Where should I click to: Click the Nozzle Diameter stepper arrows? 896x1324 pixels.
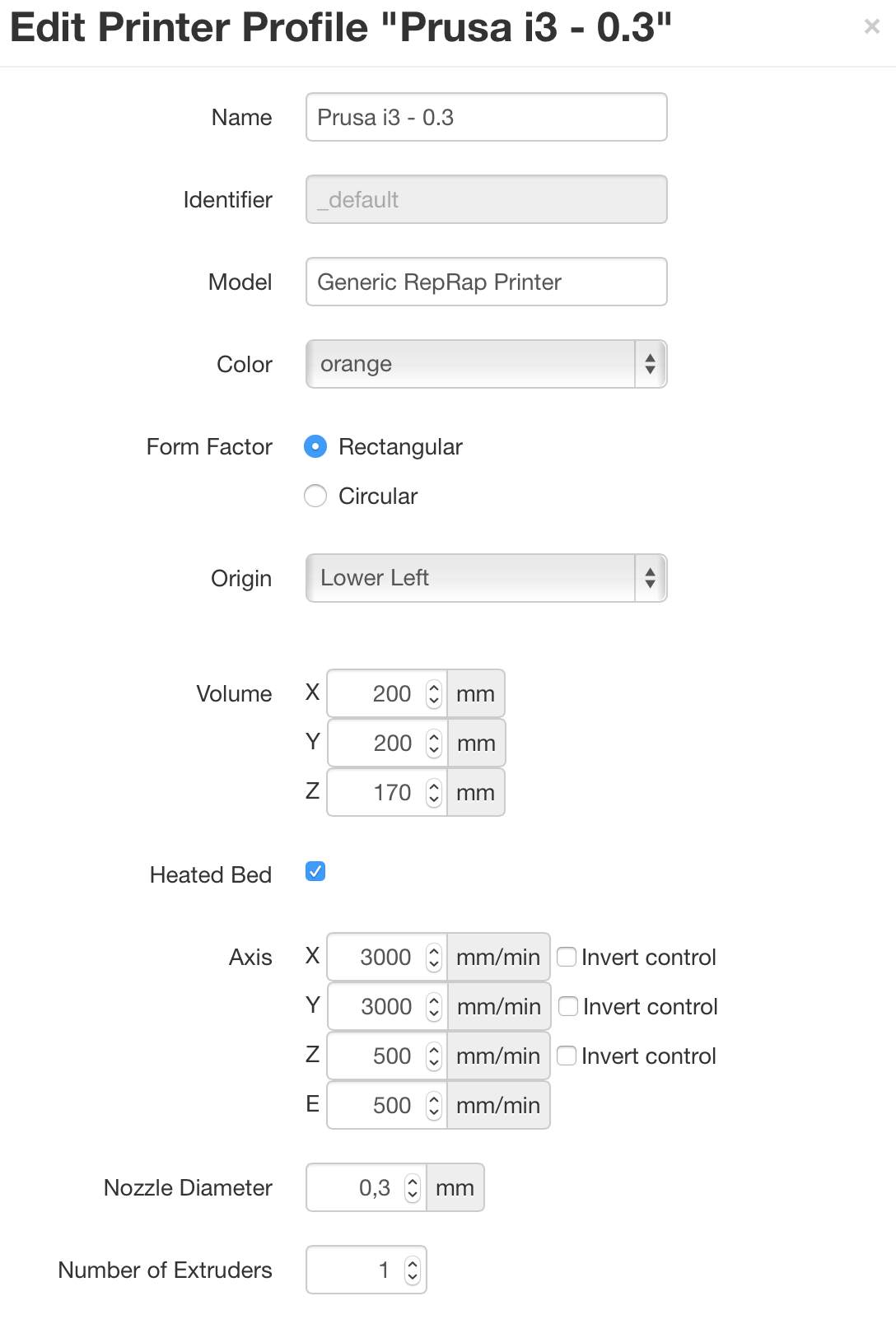pos(413,1187)
